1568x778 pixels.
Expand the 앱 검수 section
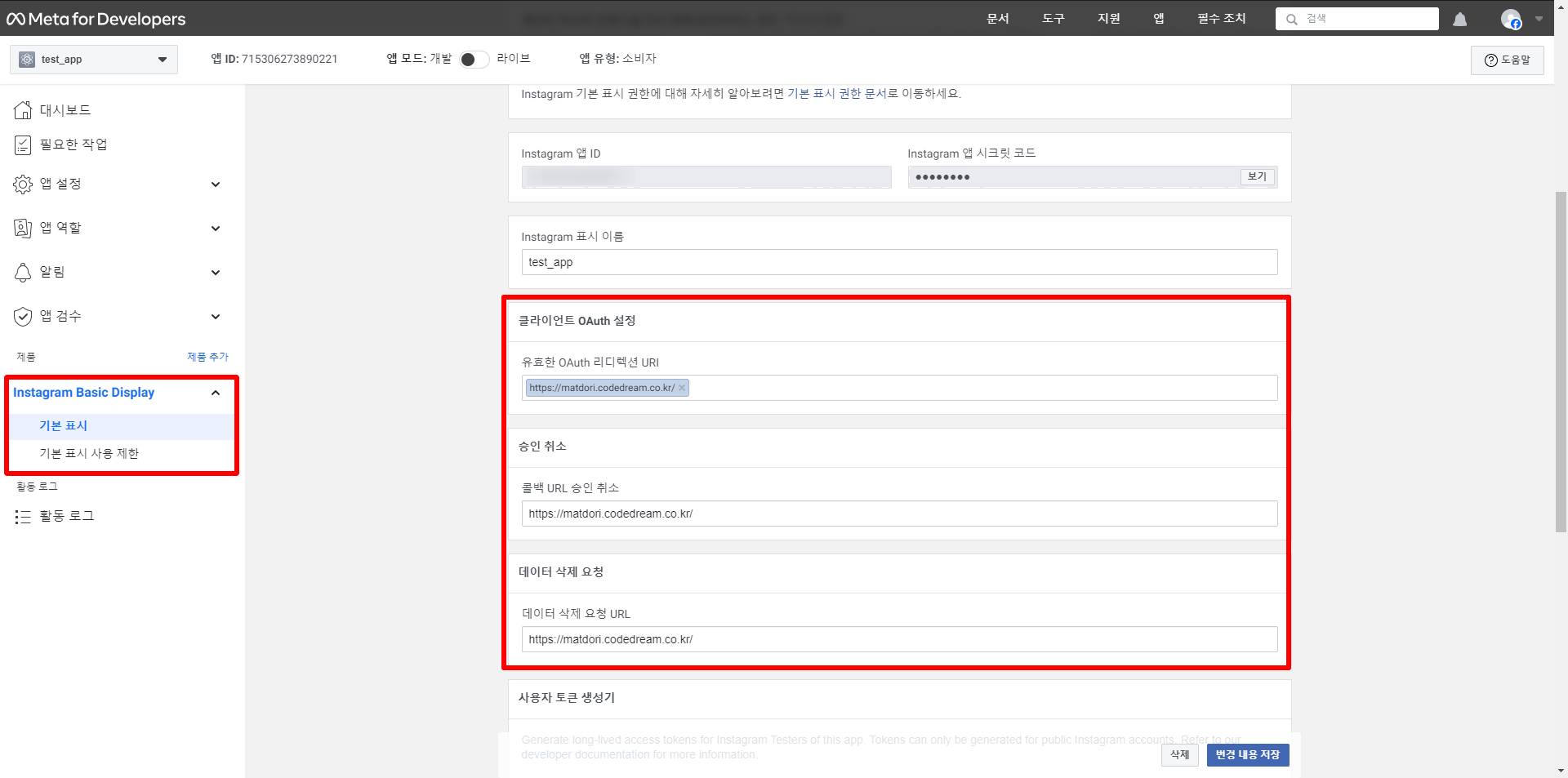pos(216,317)
